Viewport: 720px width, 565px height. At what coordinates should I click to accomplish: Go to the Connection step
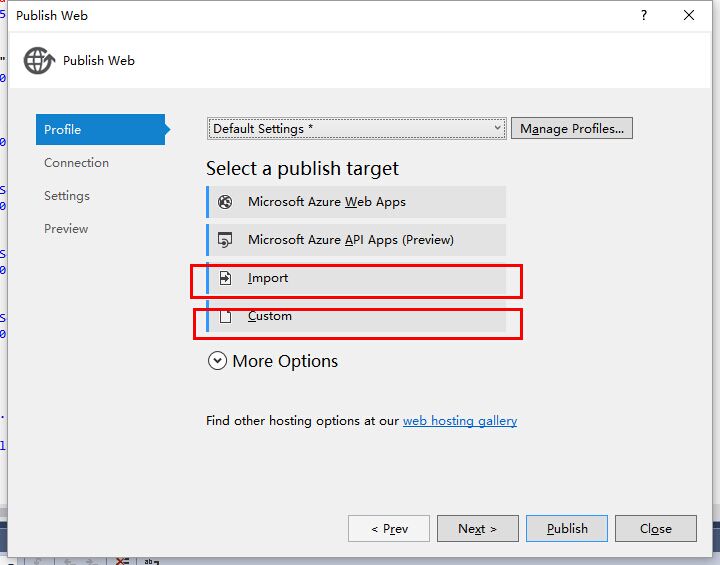76,163
